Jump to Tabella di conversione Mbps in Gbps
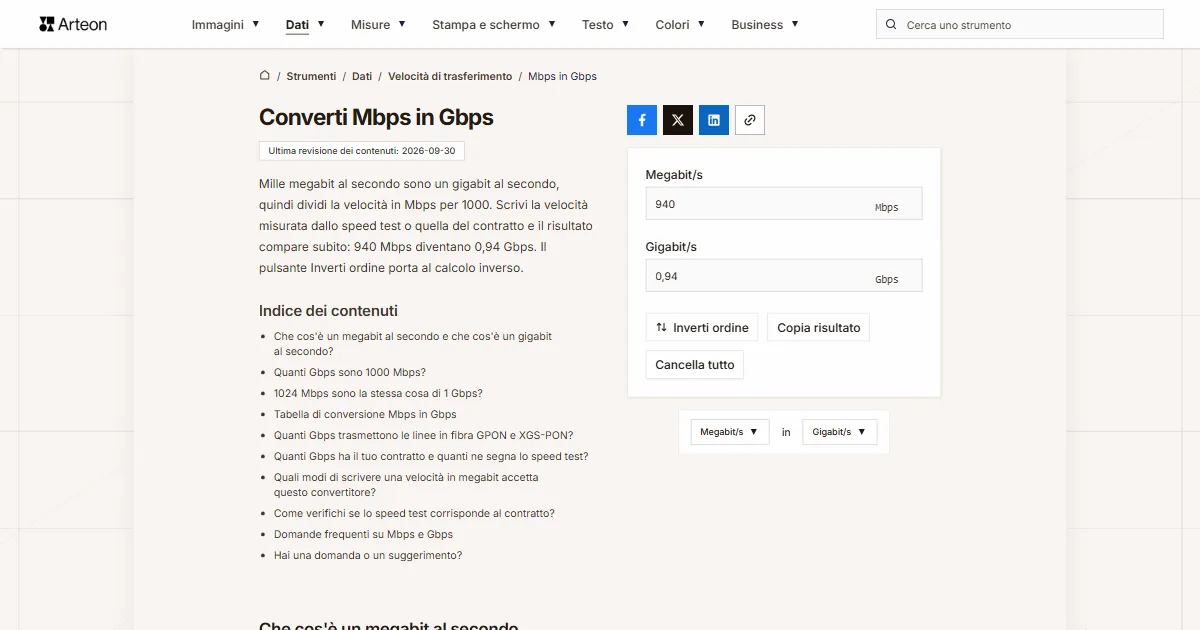1200x630 pixels. click(x=365, y=414)
